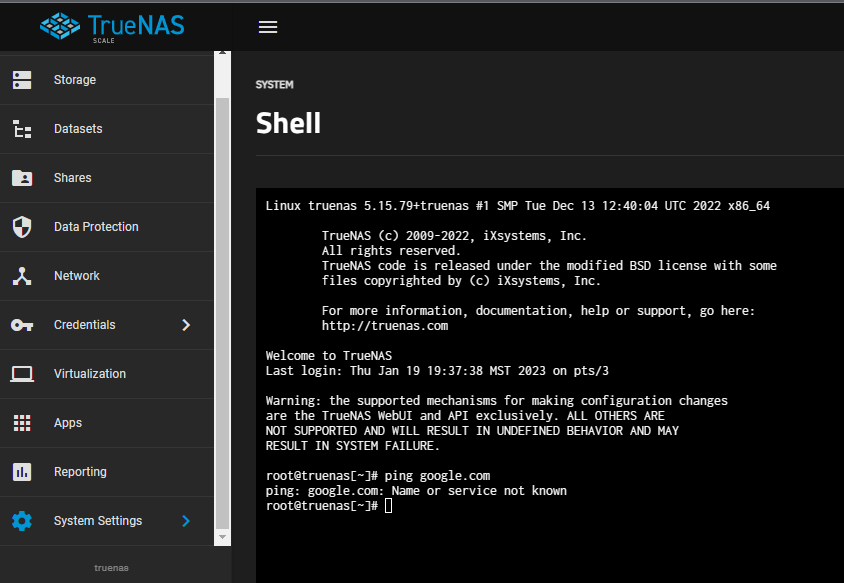
Task: Click the Apps grid icon
Action: pos(22,423)
